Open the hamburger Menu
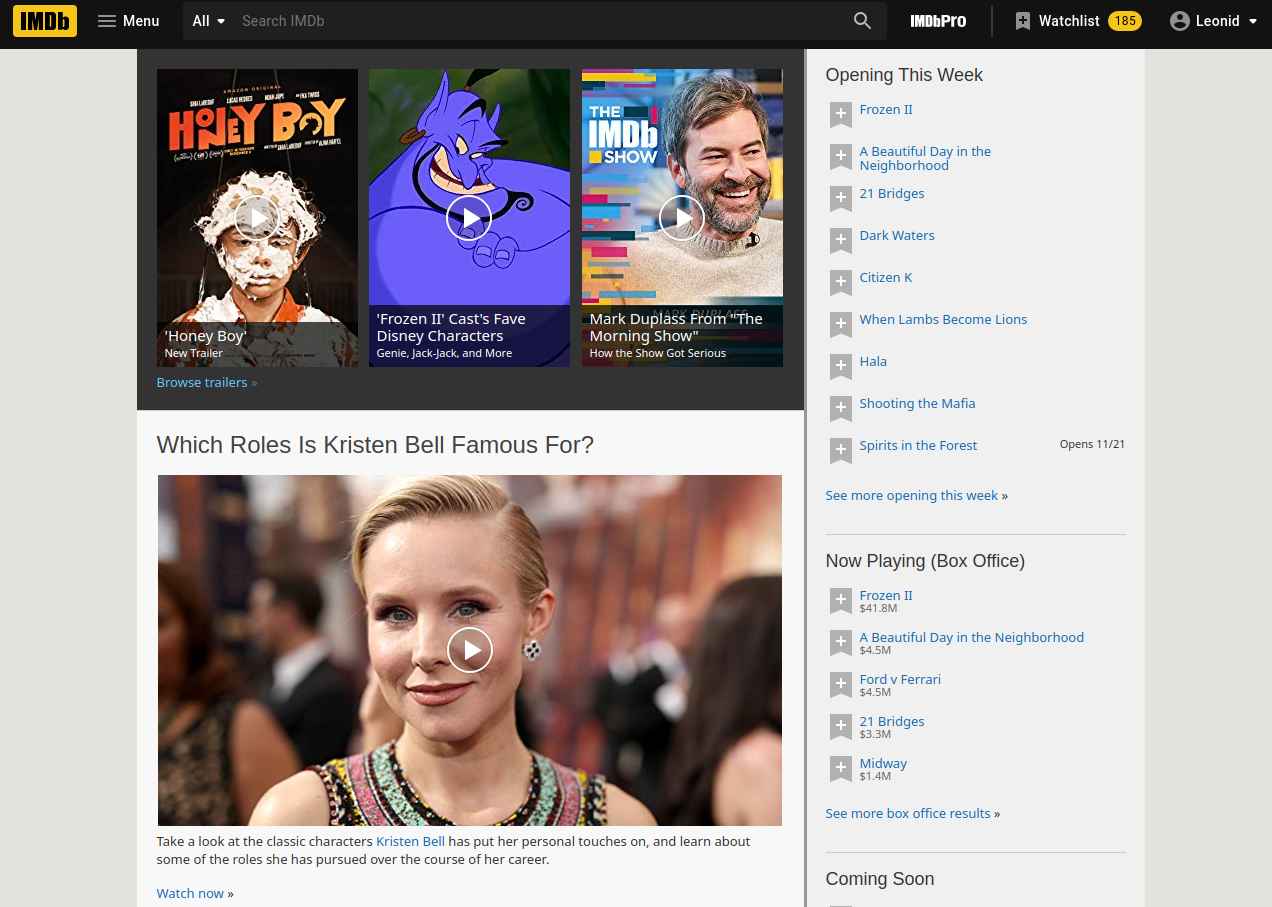The image size is (1272, 907). (128, 20)
